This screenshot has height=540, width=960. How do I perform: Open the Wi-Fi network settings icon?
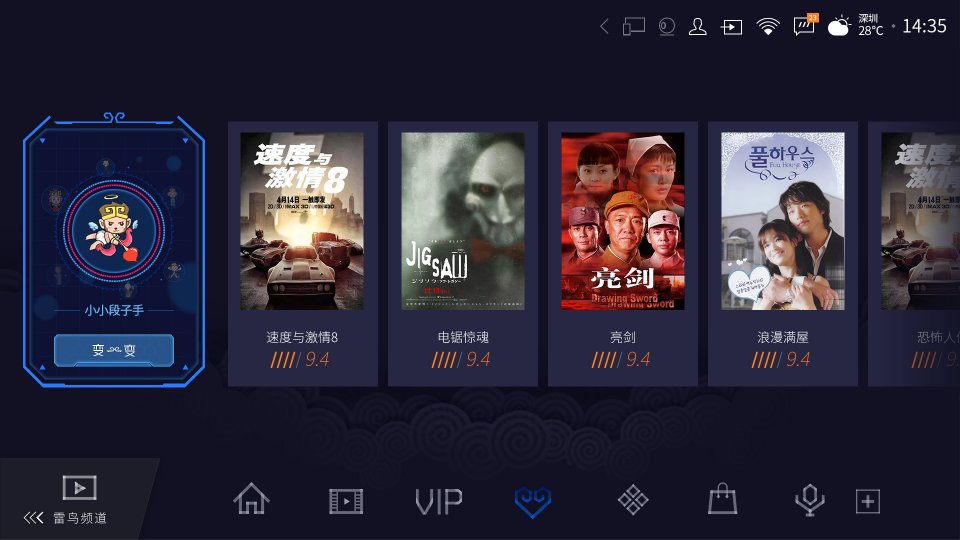(x=767, y=26)
